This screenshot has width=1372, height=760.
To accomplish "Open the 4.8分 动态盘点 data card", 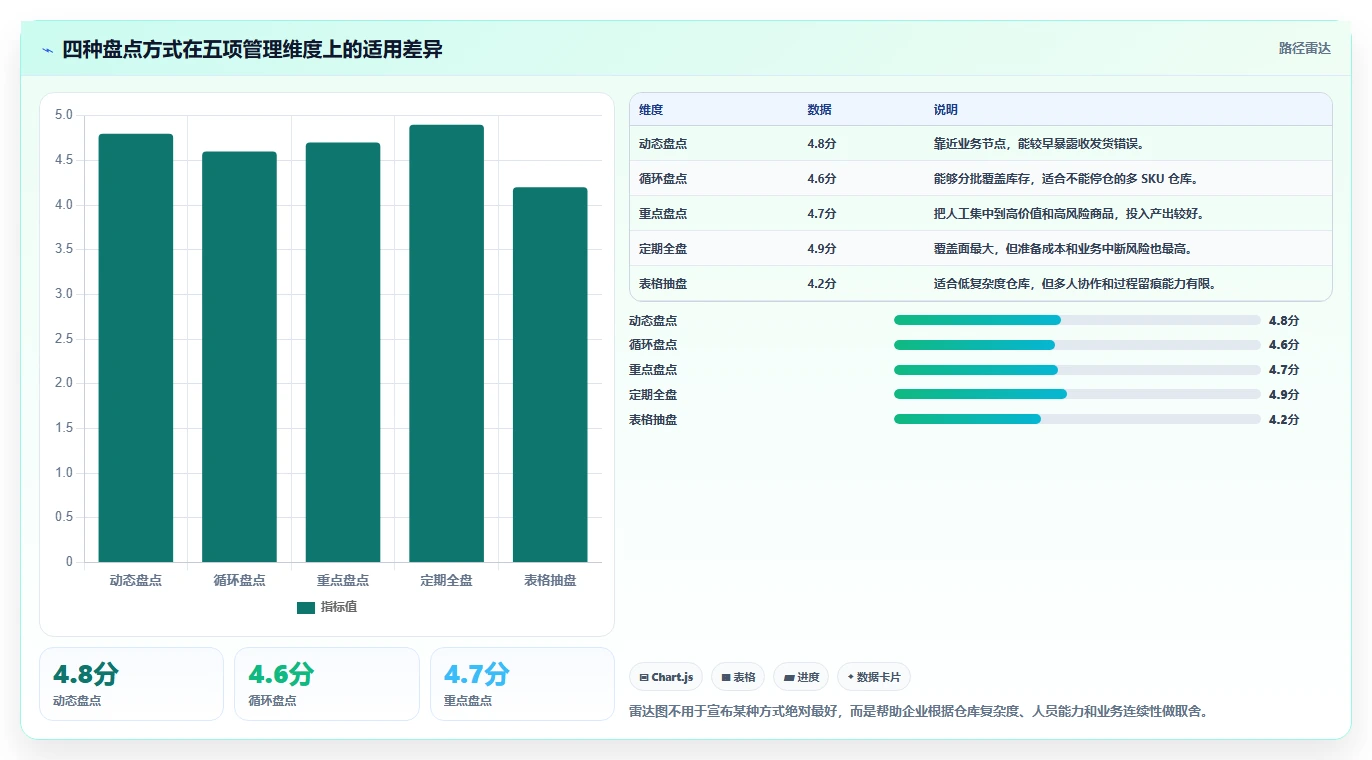I will pyautogui.click(x=131, y=684).
